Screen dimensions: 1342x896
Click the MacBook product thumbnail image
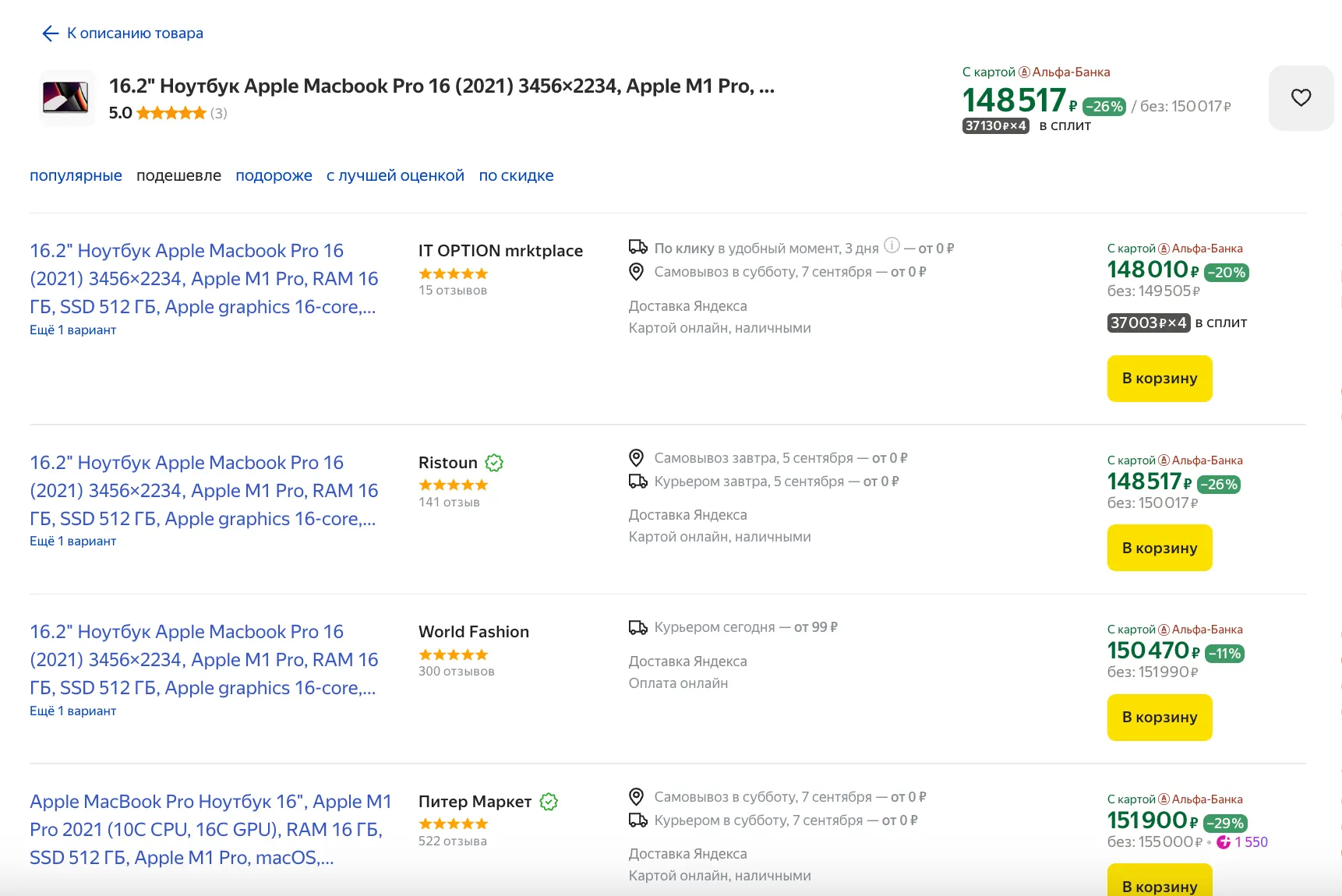point(65,98)
